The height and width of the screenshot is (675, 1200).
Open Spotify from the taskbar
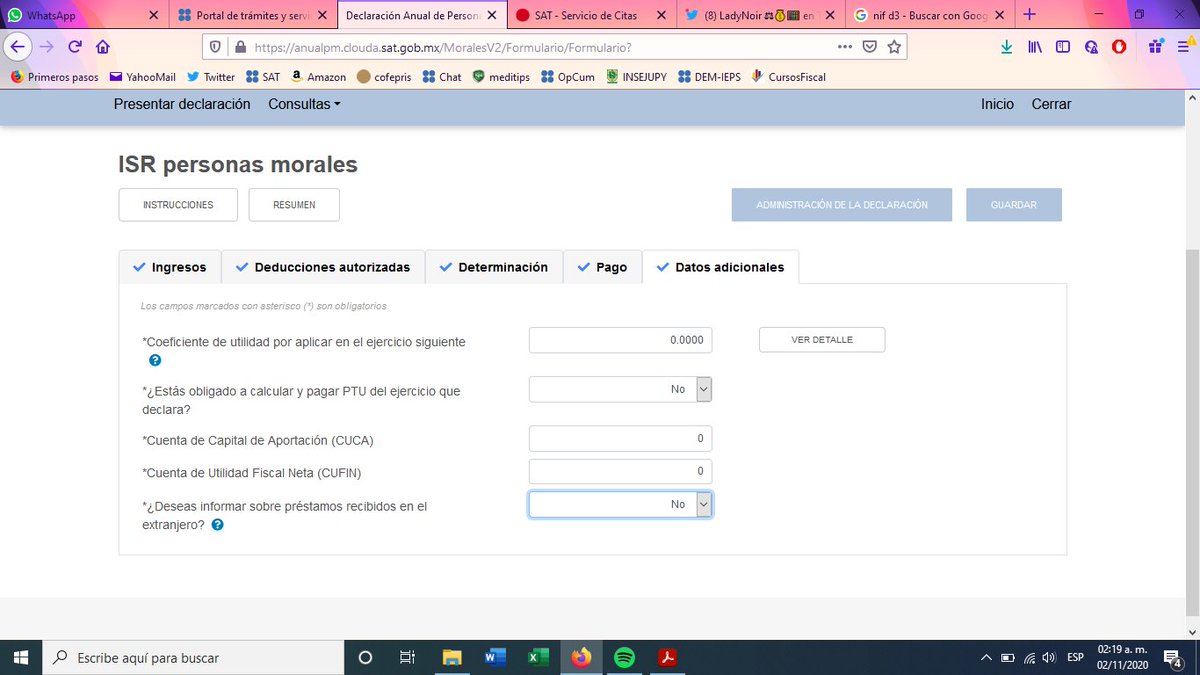click(624, 657)
